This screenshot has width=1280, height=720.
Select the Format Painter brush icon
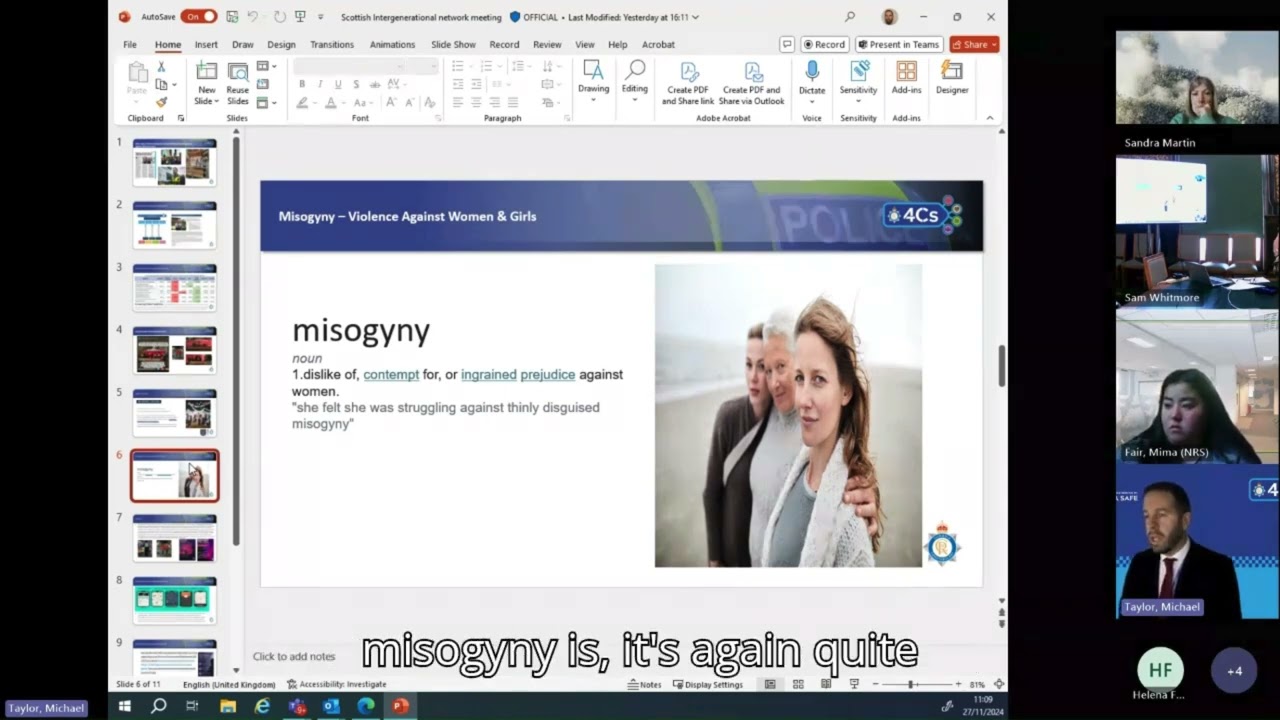pyautogui.click(x=161, y=102)
